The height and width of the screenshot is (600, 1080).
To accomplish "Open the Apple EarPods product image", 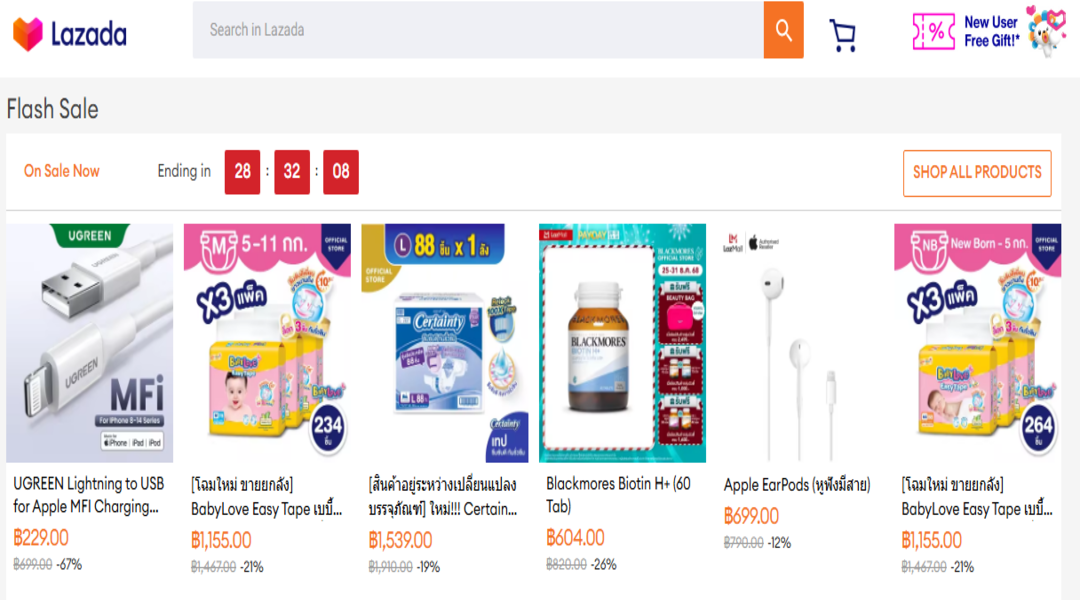I will 800,342.
